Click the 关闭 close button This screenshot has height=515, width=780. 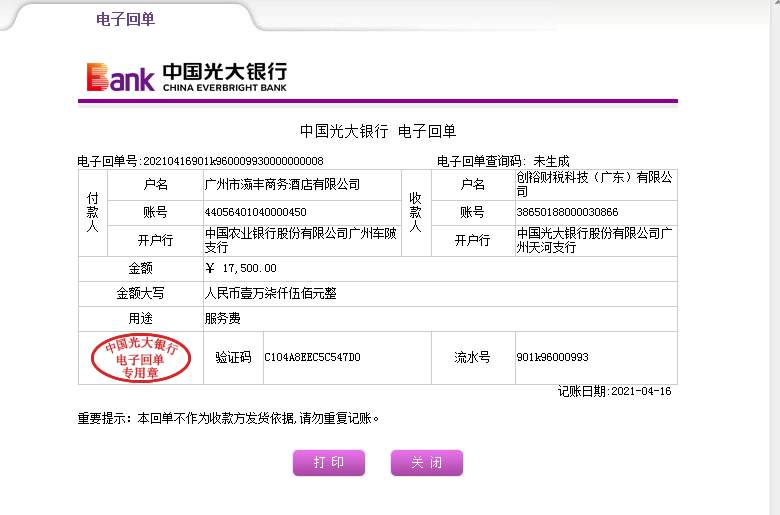click(x=427, y=463)
